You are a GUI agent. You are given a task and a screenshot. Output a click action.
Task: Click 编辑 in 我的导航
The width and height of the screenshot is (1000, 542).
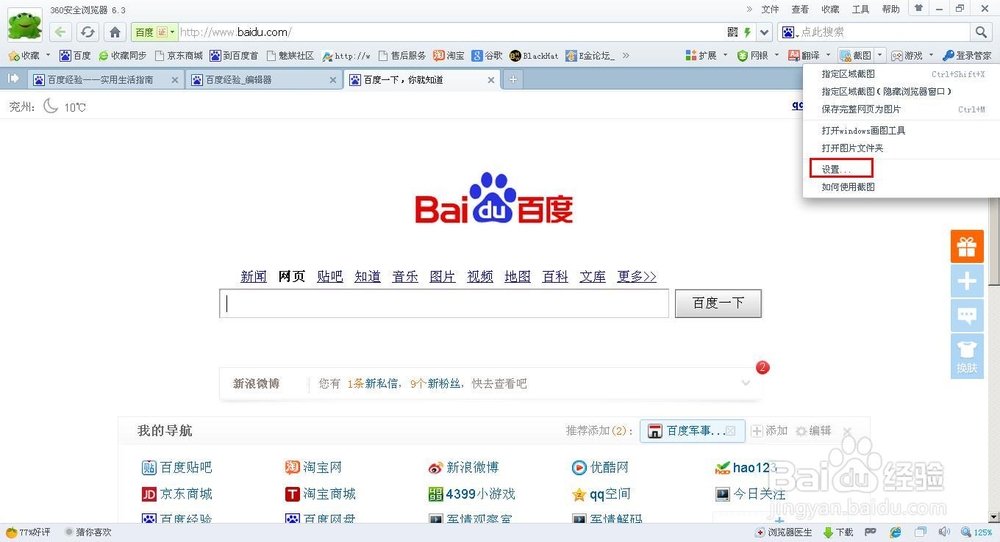[814, 431]
